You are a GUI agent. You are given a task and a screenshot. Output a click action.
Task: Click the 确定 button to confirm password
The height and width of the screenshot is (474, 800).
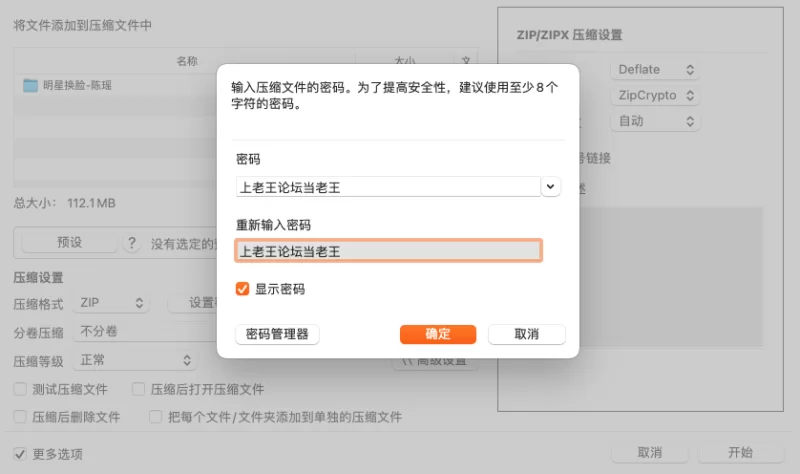438,334
